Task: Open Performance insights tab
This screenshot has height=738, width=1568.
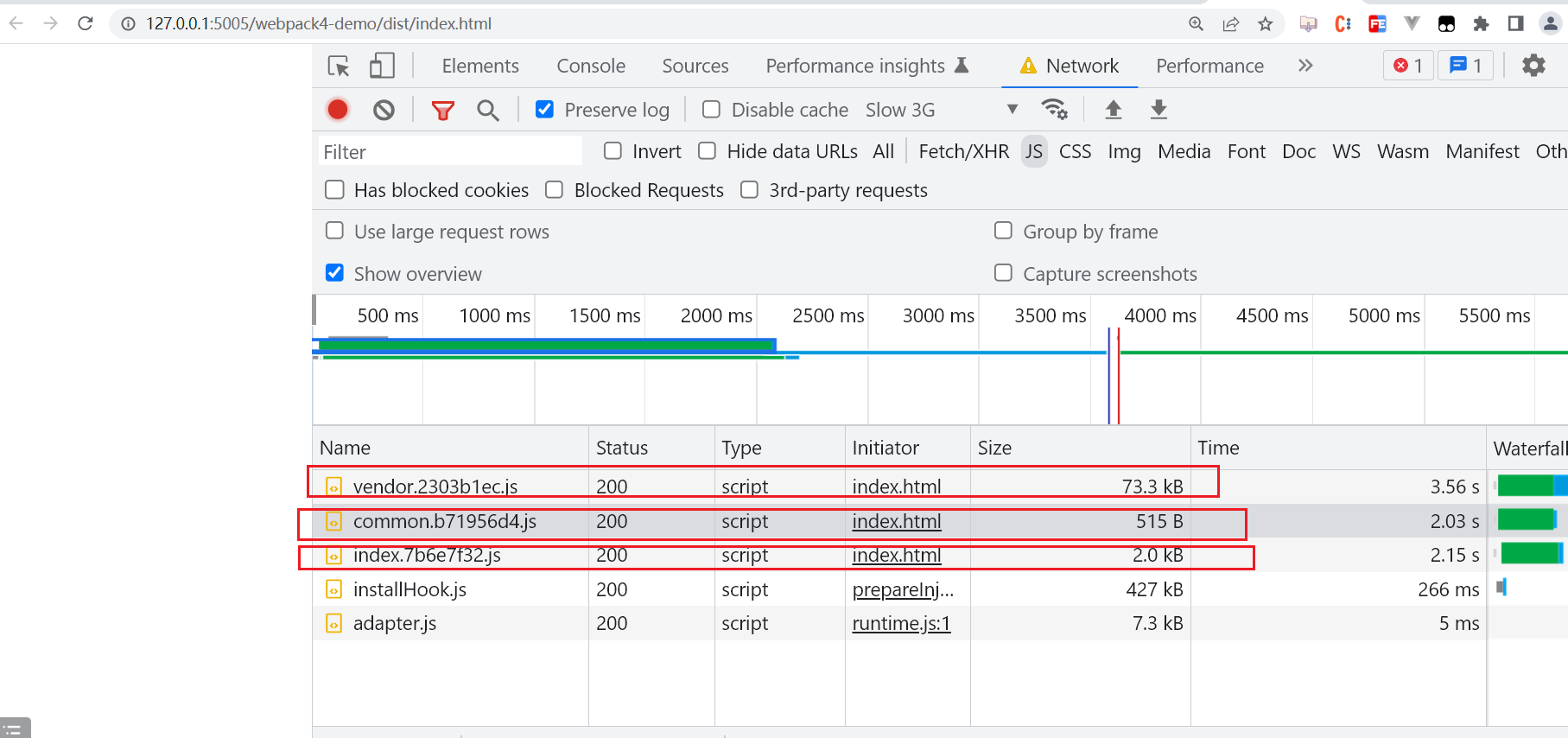Action: 867,66
